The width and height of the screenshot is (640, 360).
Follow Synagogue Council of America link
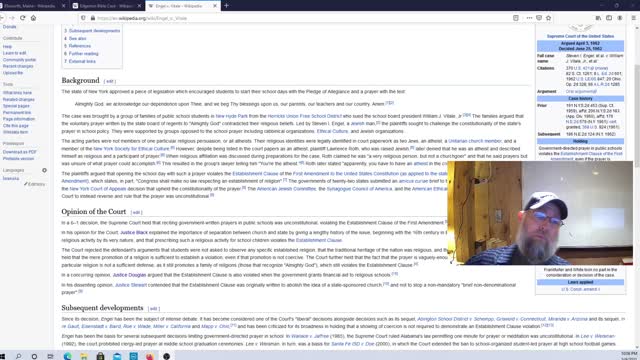point(359,189)
